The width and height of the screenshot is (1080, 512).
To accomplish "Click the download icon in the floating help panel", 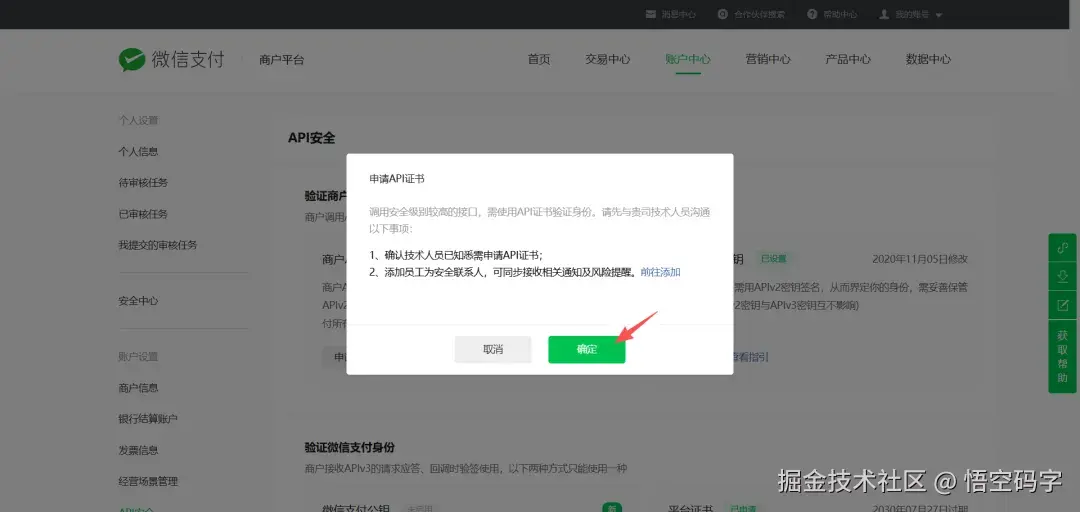I will (1062, 276).
